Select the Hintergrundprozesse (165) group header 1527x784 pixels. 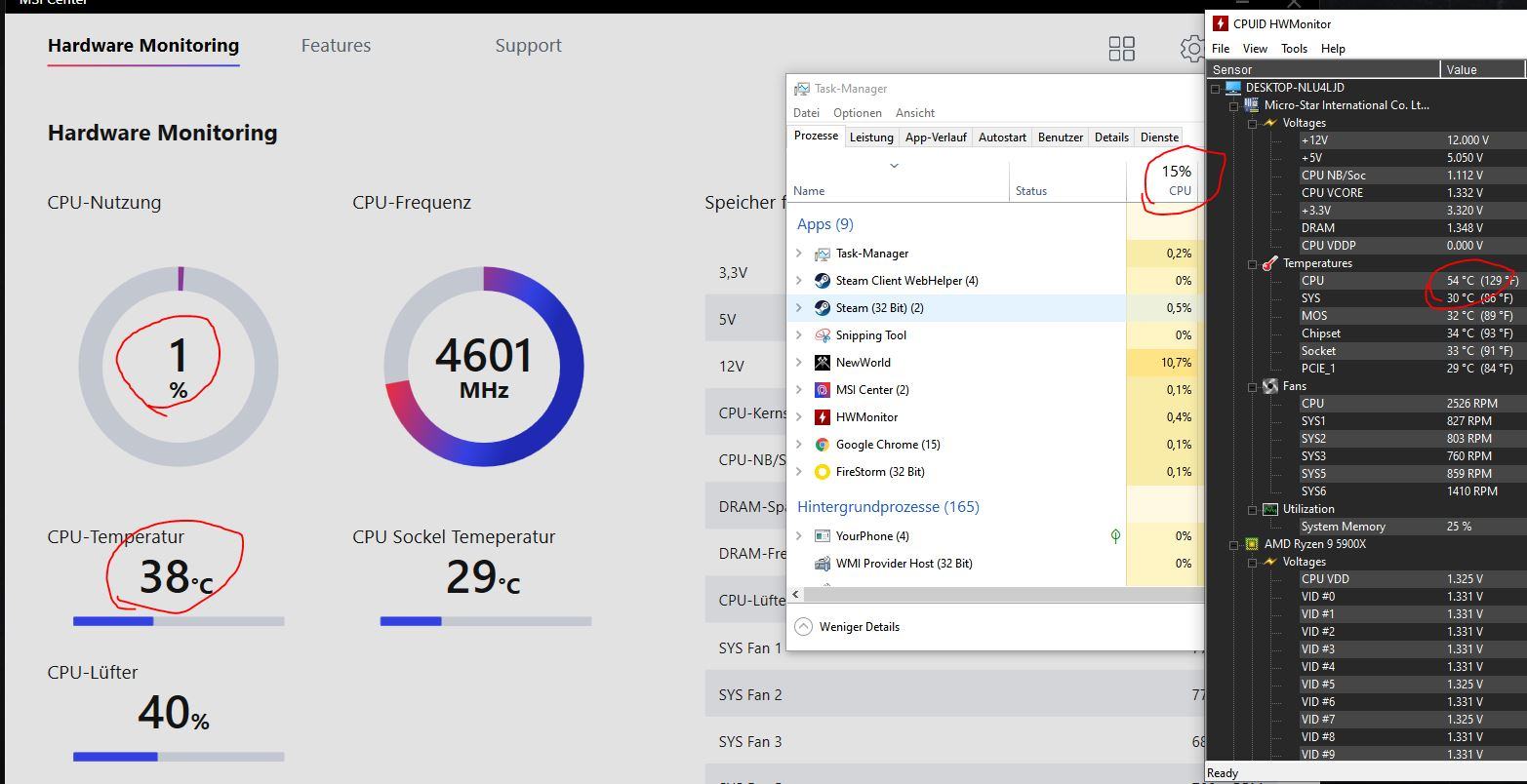pos(888,507)
